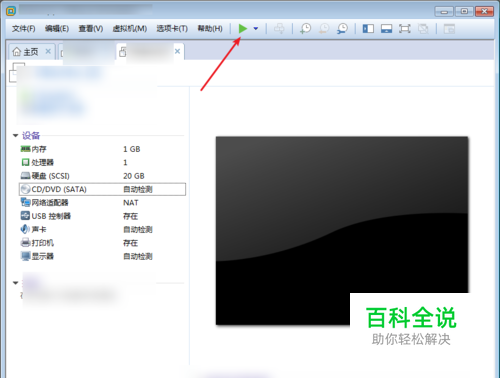Viewport: 500px width, 378px height.
Task: Click the 20 GB disk size value
Action: pos(134,176)
